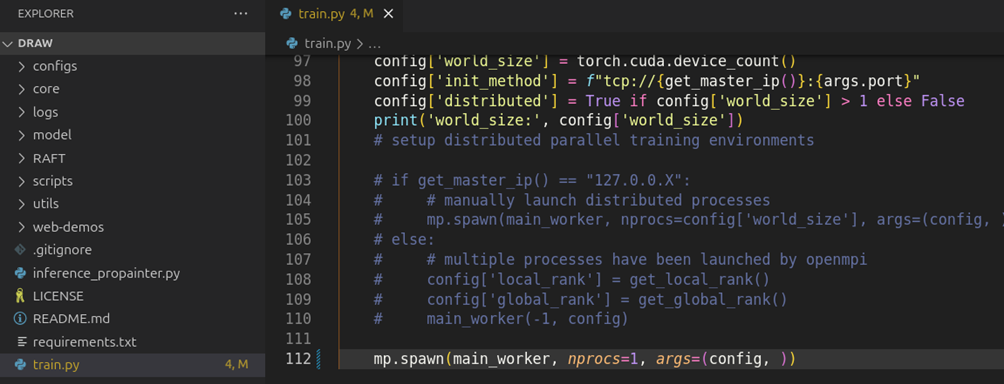Open the LICENSE file
Image resolution: width=1004 pixels, height=384 pixels.
tap(133, 296)
